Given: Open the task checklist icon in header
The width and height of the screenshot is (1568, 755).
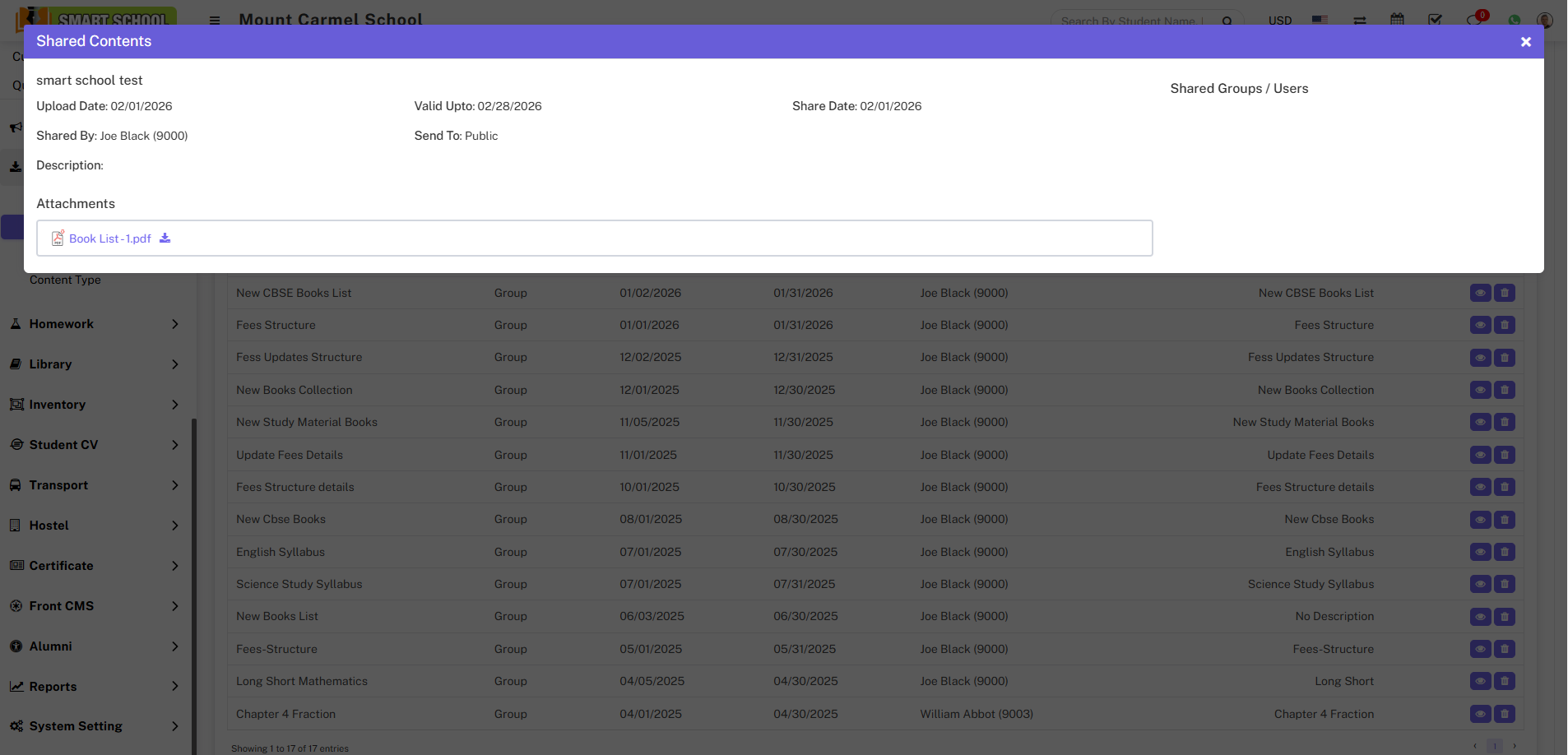Looking at the screenshot, I should tap(1435, 20).
